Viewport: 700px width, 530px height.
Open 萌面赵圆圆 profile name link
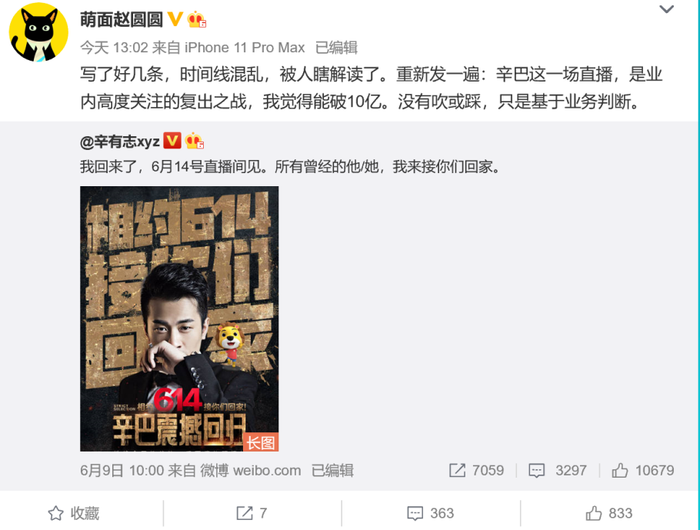point(121,20)
